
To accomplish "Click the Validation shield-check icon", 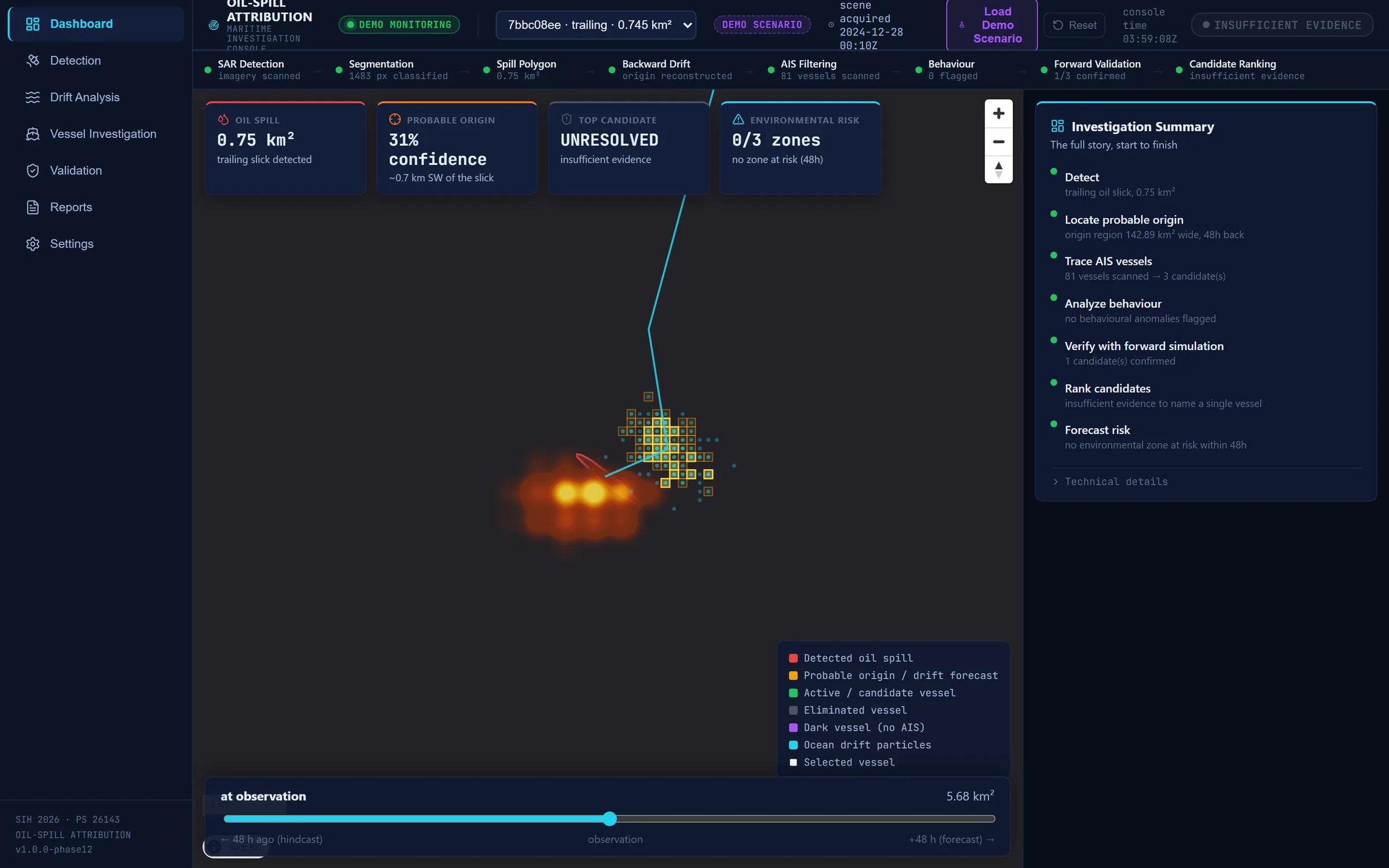I will tap(33, 170).
